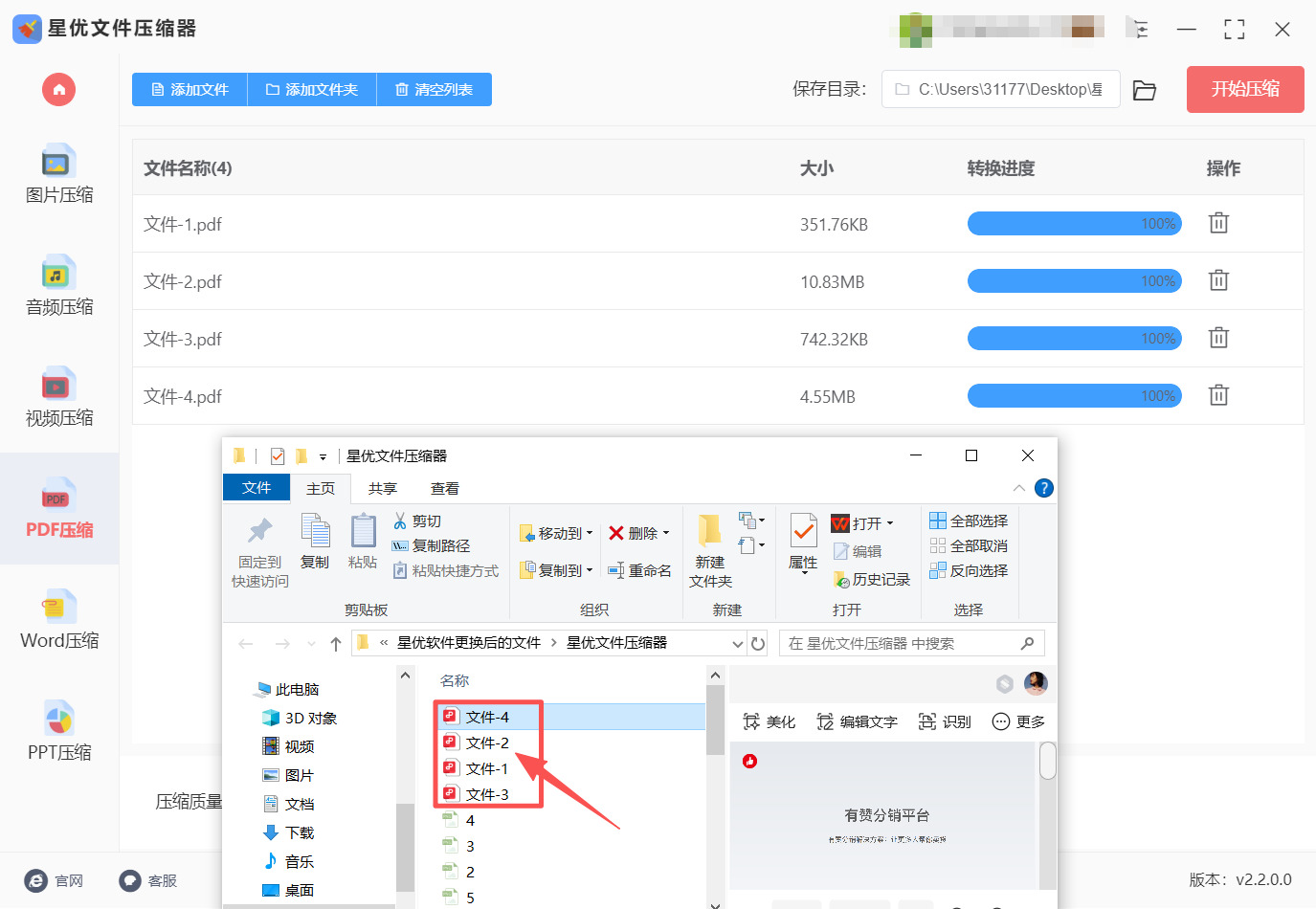
Task: Switch to the 共享 ribbon tab
Action: pos(383,488)
